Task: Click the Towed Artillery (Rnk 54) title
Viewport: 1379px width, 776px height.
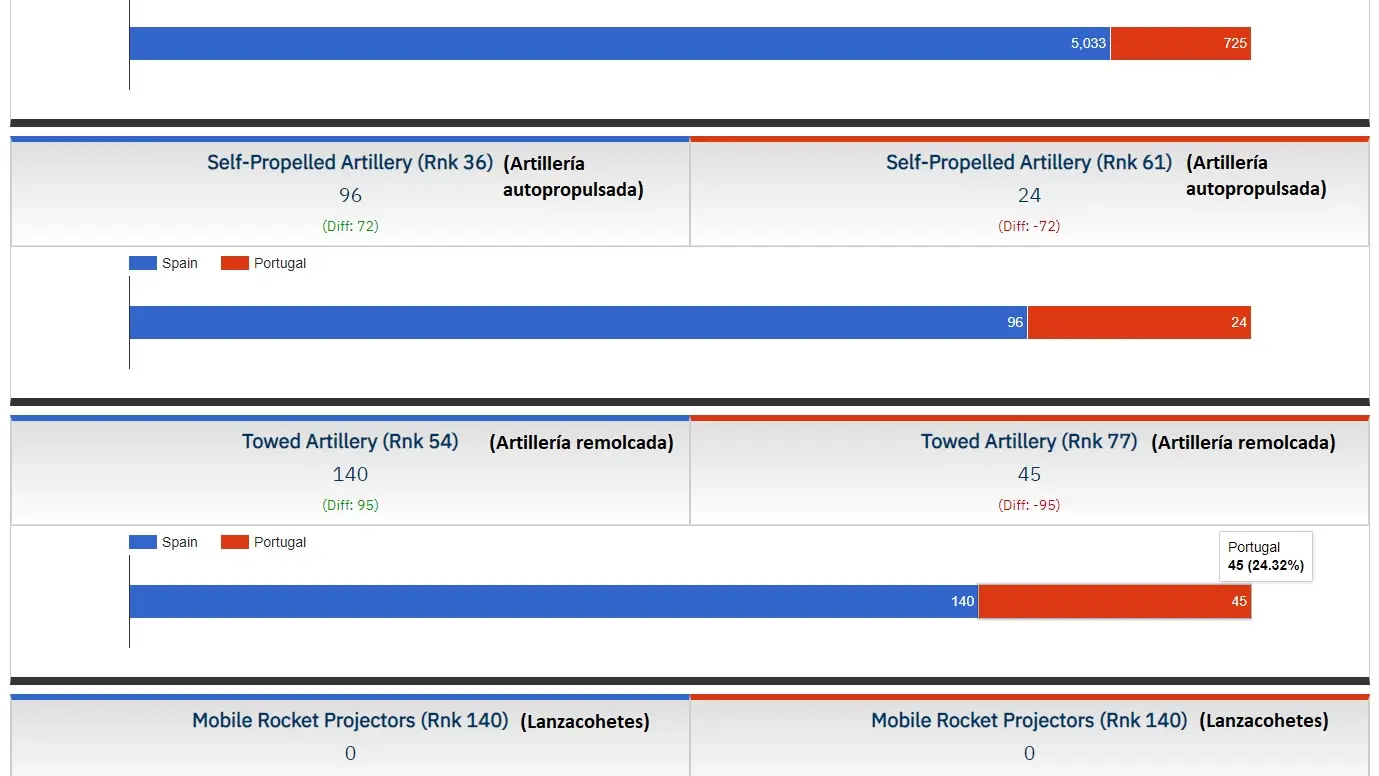Action: [350, 441]
